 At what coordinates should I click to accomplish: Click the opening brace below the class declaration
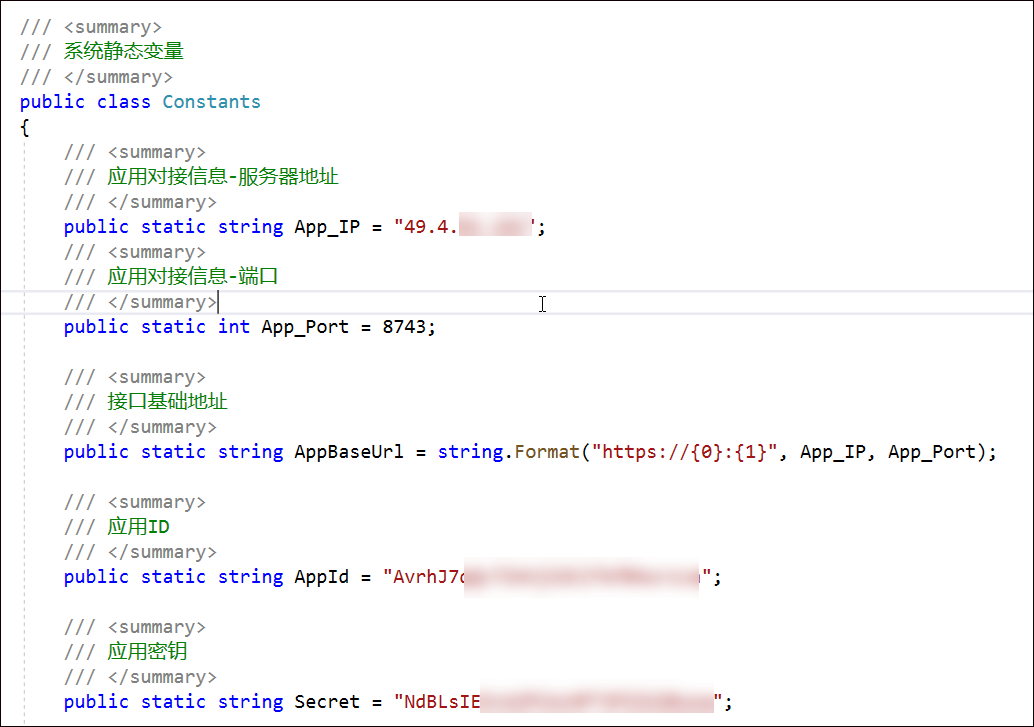pyautogui.click(x=25, y=127)
